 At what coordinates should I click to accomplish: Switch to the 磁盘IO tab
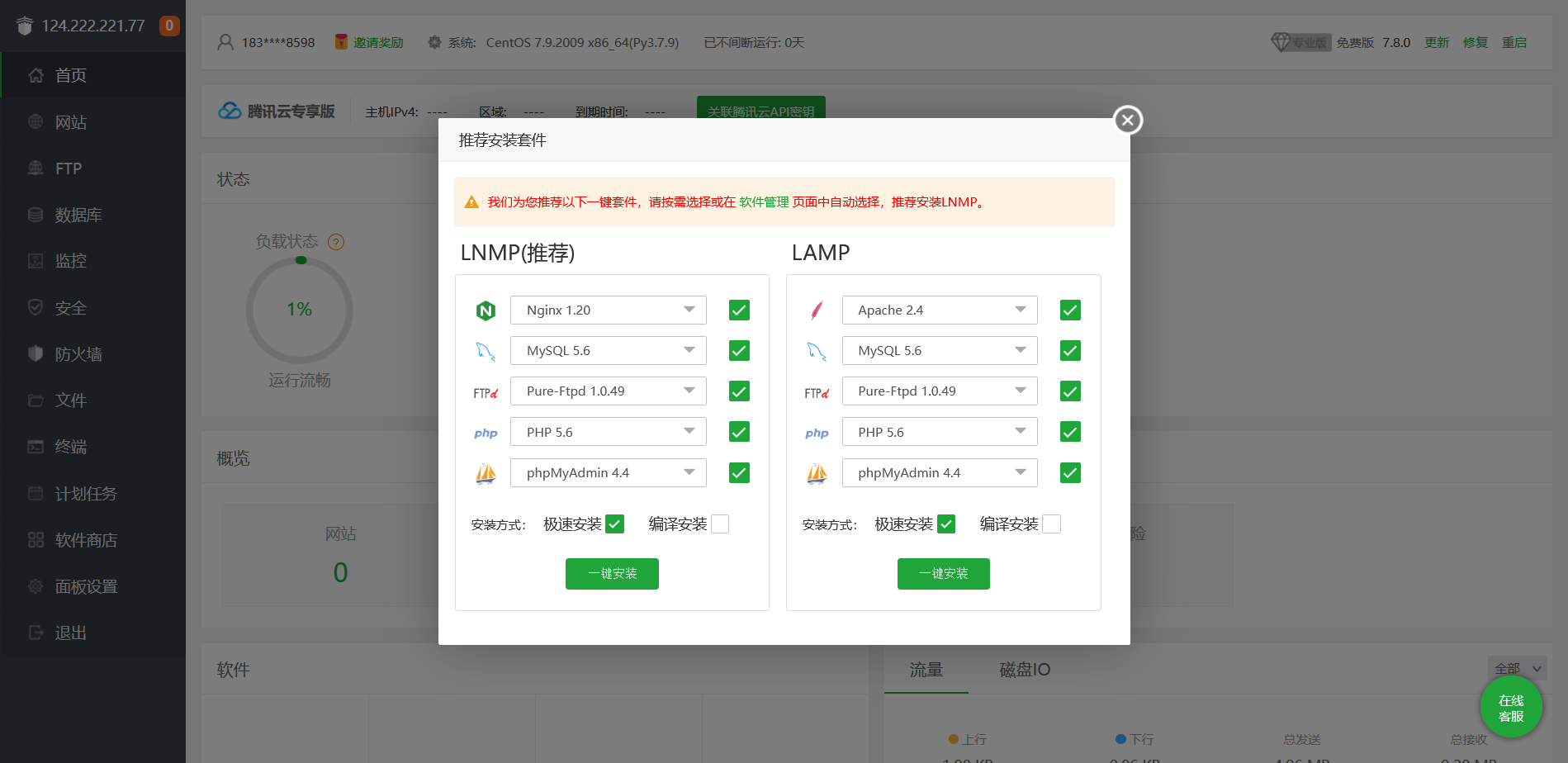1025,670
